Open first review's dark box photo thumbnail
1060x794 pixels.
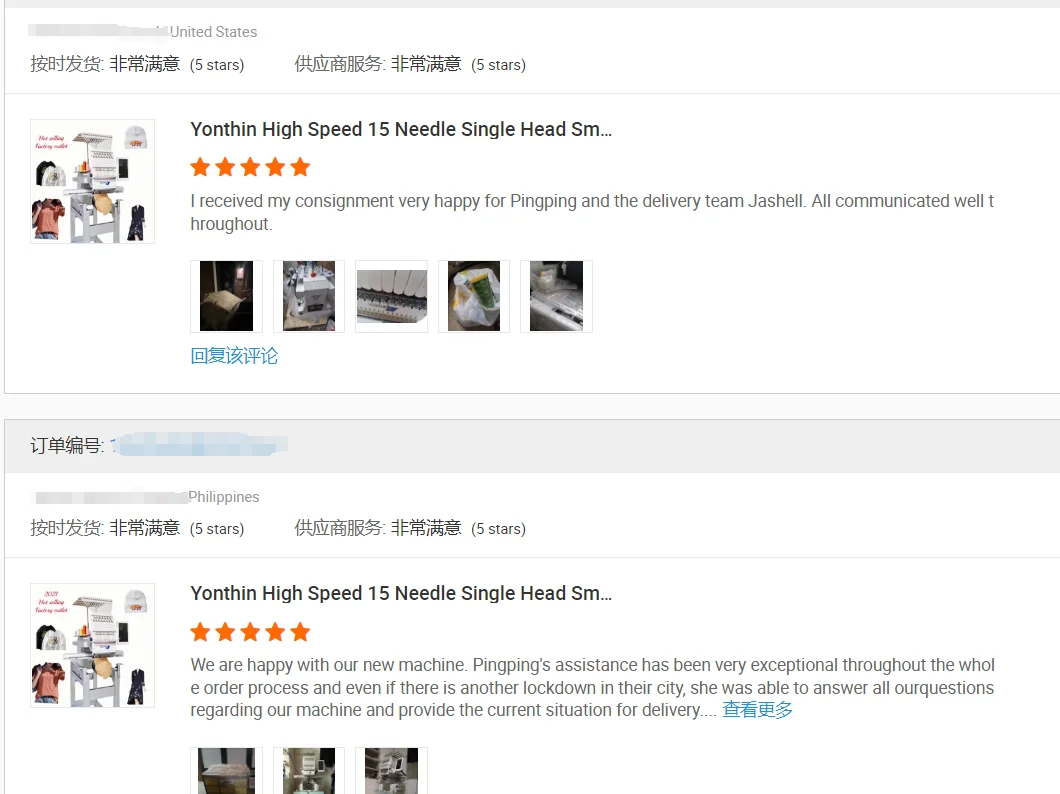coord(226,296)
